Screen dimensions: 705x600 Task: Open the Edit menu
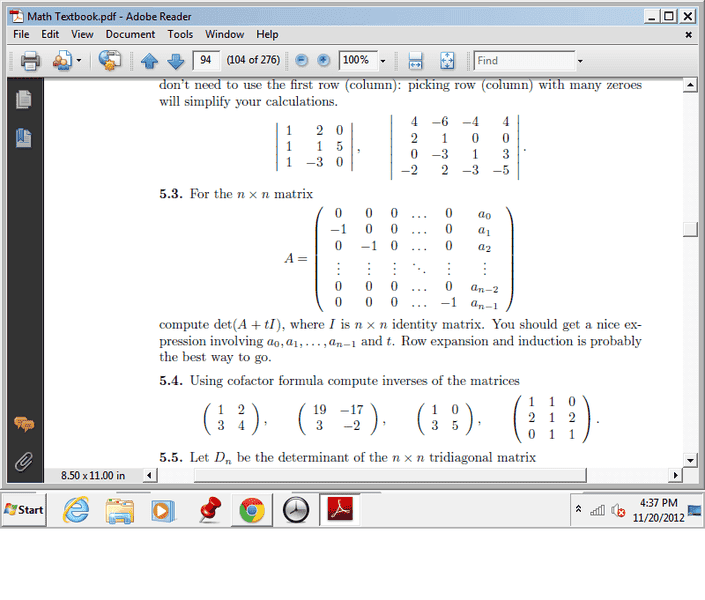(x=50, y=34)
